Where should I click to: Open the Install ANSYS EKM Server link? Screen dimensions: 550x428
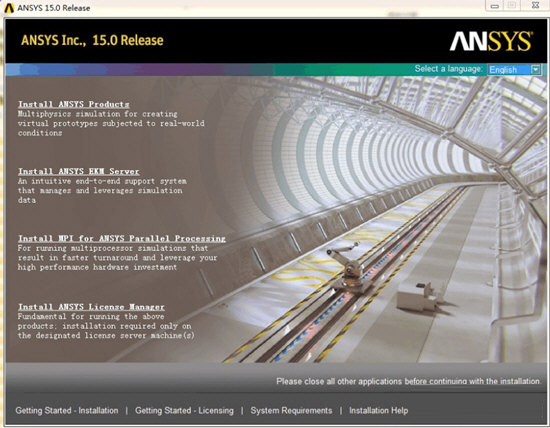(79, 171)
